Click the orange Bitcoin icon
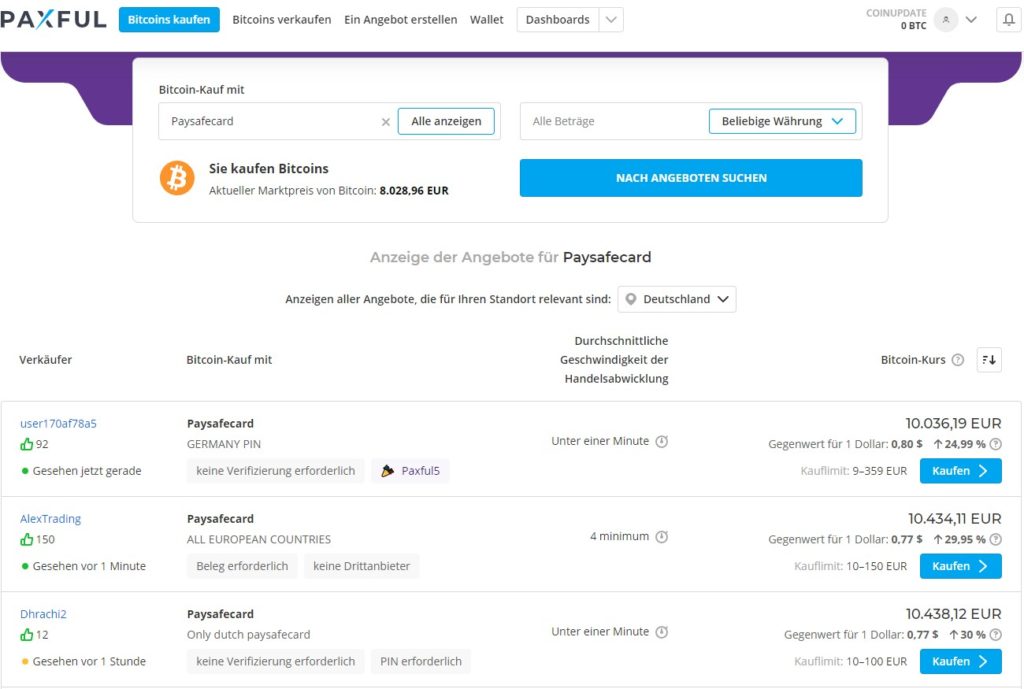This screenshot has height=689, width=1024. coord(177,178)
